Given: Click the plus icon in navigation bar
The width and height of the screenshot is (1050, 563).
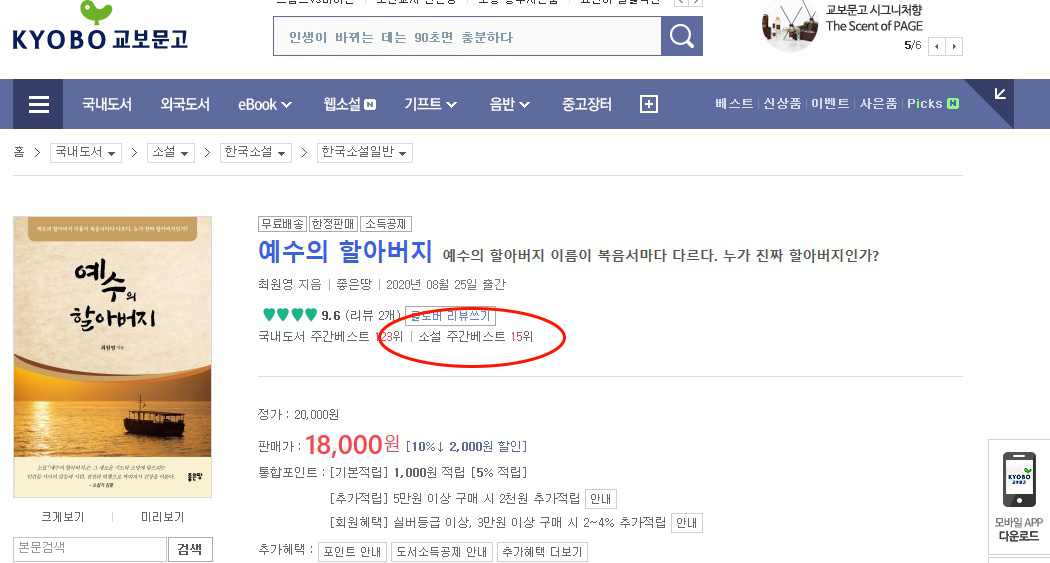Looking at the screenshot, I should click(648, 104).
